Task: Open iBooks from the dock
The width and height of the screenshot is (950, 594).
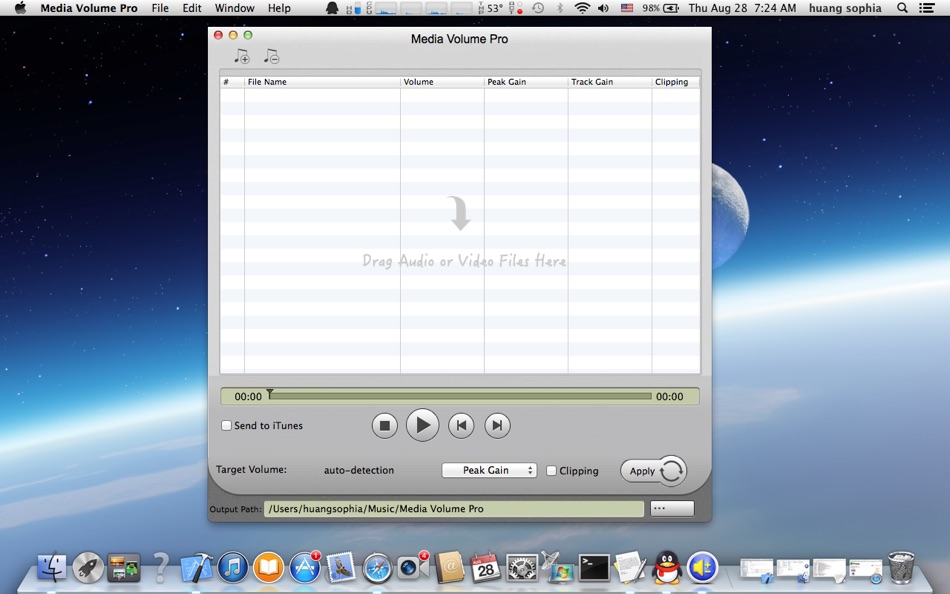Action: pyautogui.click(x=268, y=568)
